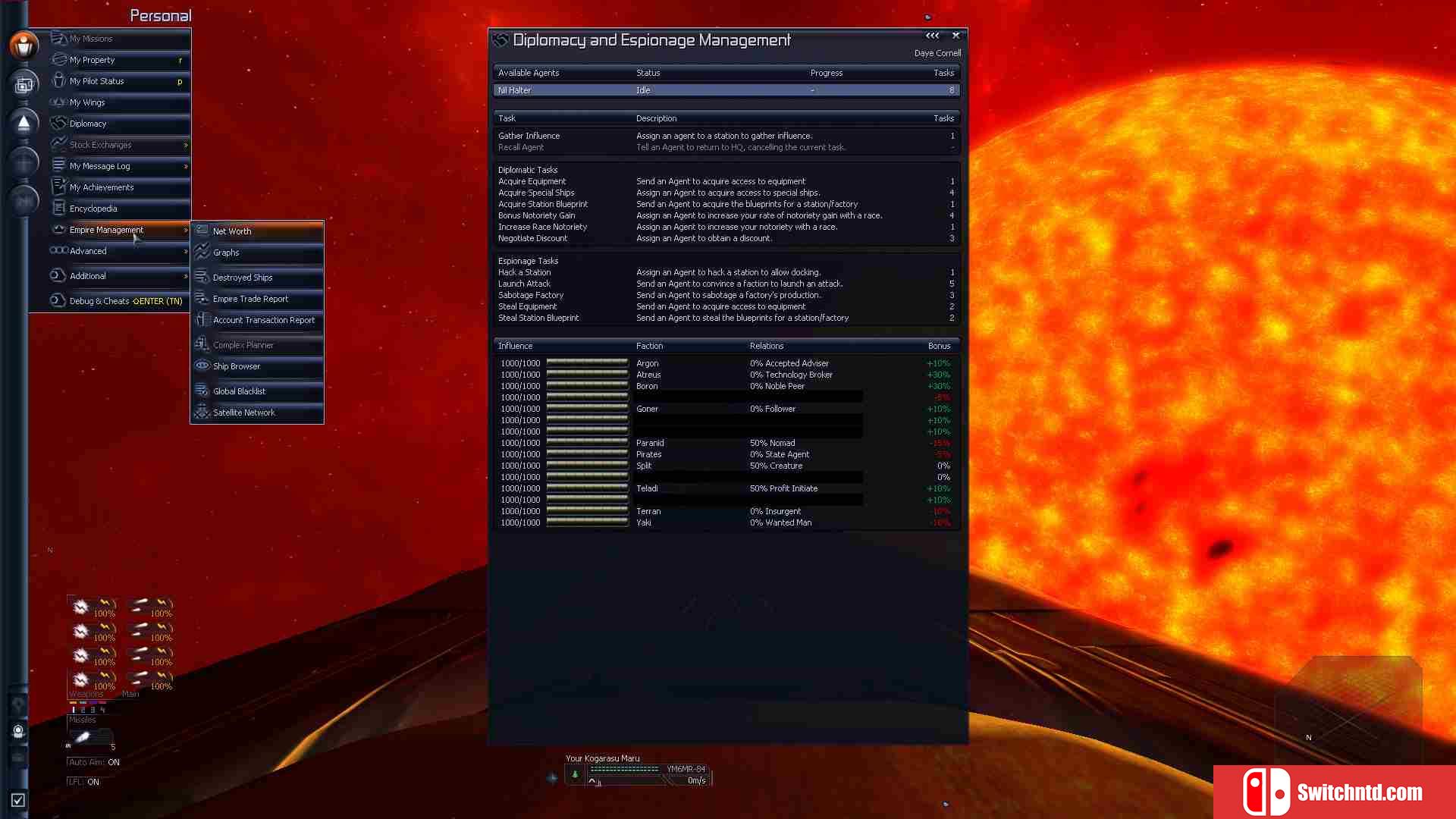1456x819 pixels.
Task: Choose the Gather Influence task
Action: coord(726,136)
